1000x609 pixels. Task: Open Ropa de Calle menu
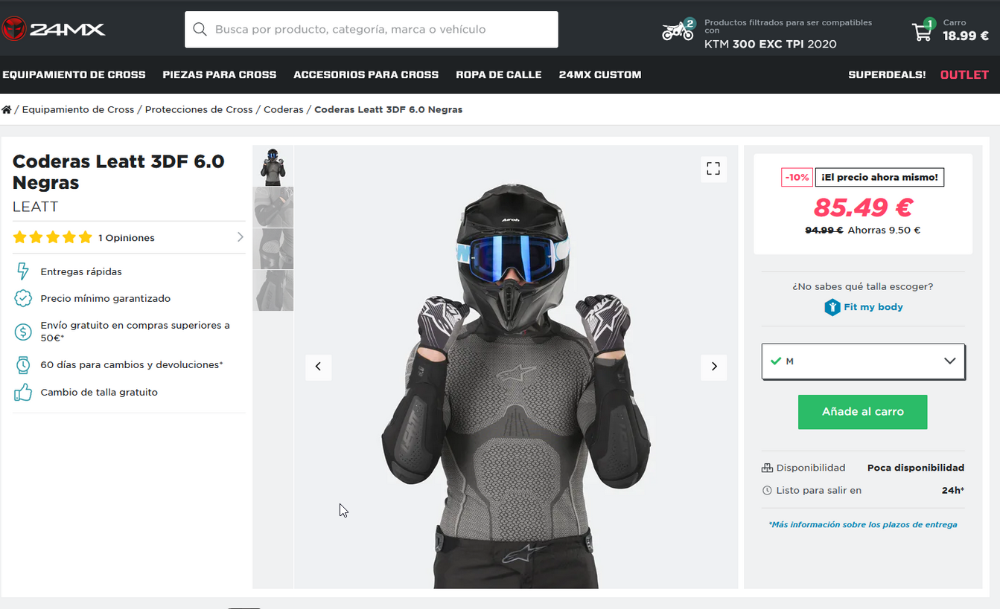pyautogui.click(x=499, y=75)
